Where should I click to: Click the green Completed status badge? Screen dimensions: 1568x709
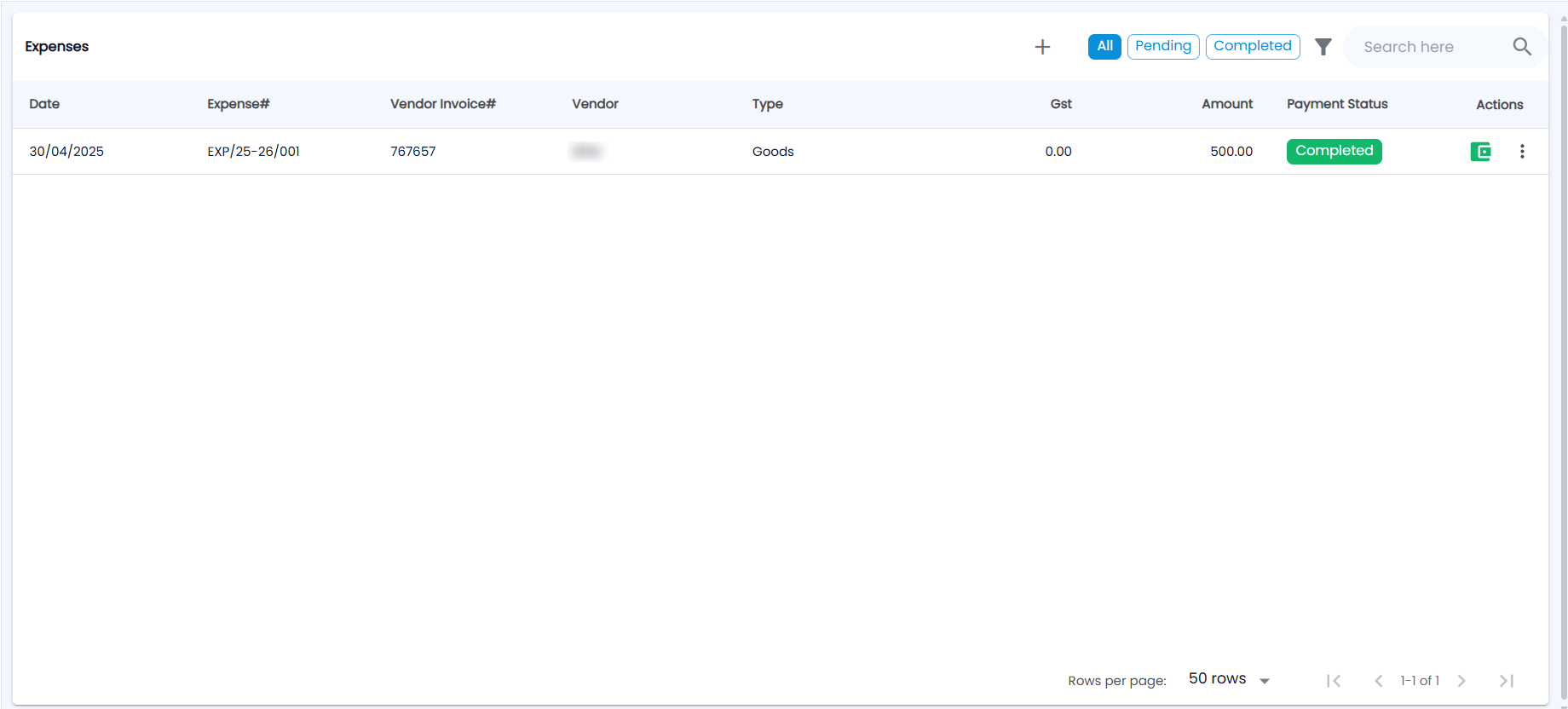(1335, 152)
